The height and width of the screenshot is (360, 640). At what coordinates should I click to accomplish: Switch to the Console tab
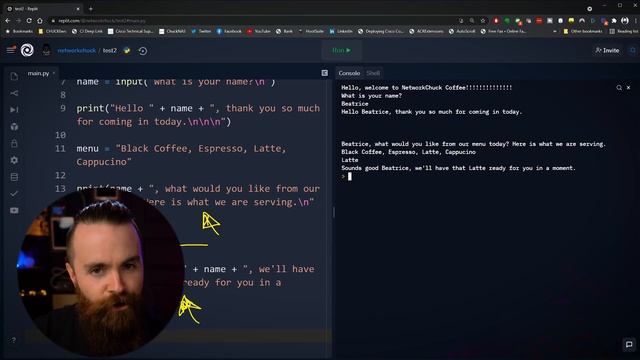pyautogui.click(x=349, y=73)
